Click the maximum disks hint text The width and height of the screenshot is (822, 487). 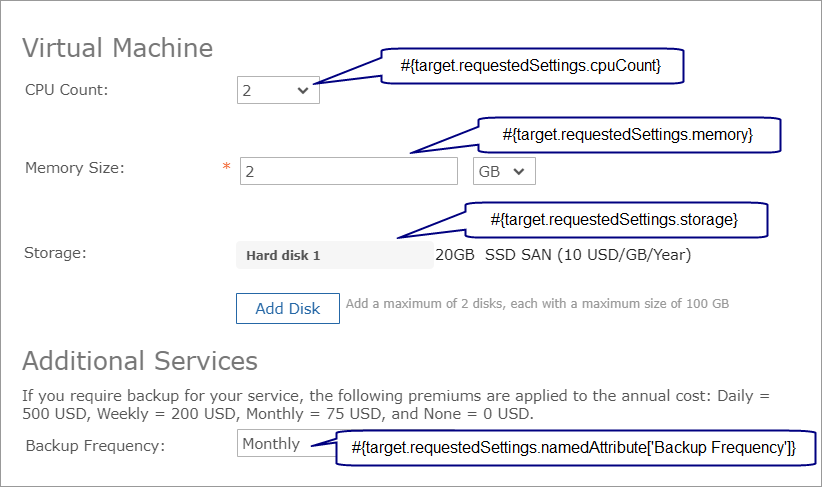pyautogui.click(x=537, y=303)
